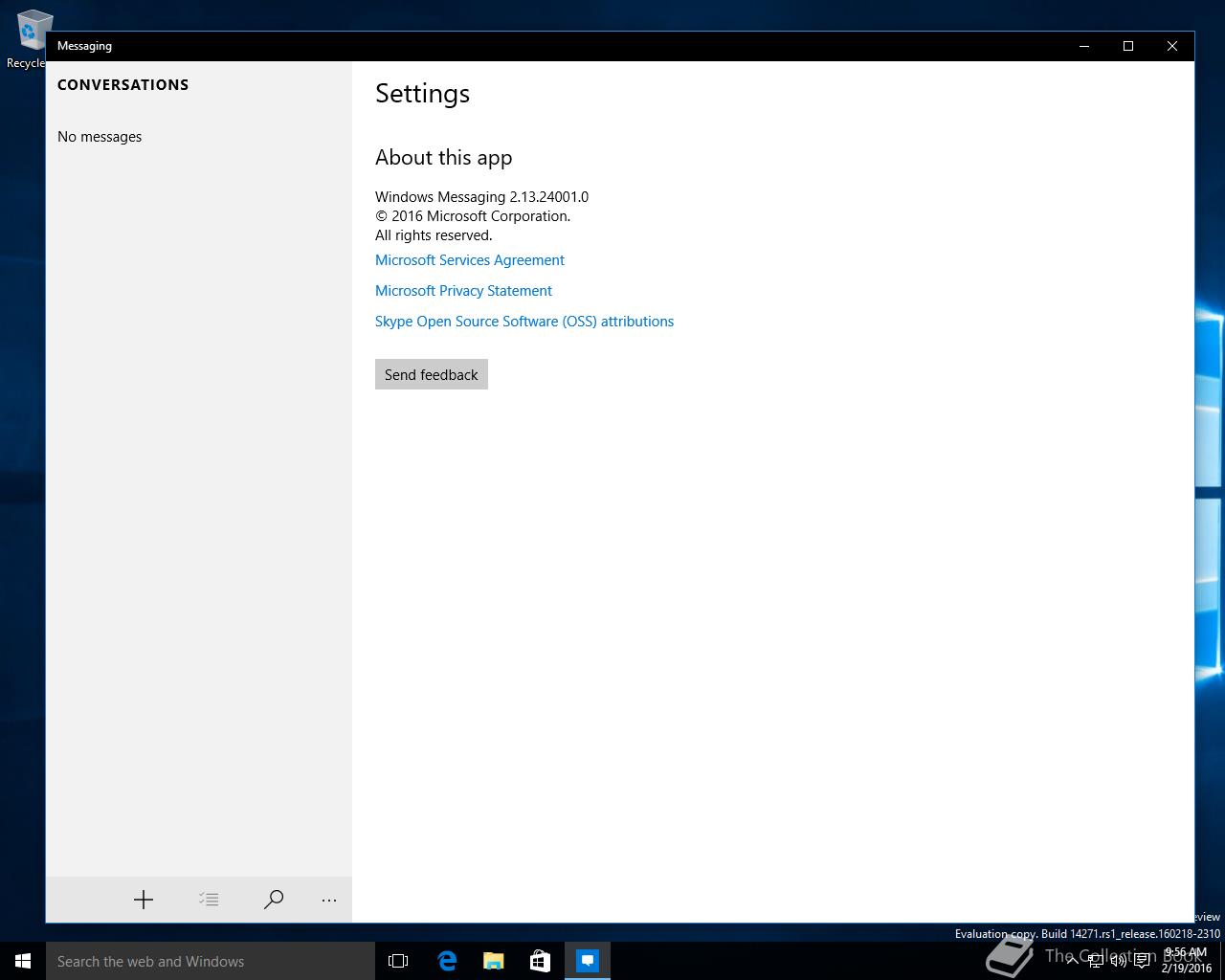1225x980 pixels.
Task: Open Microsoft Privacy Statement link
Action: click(463, 291)
